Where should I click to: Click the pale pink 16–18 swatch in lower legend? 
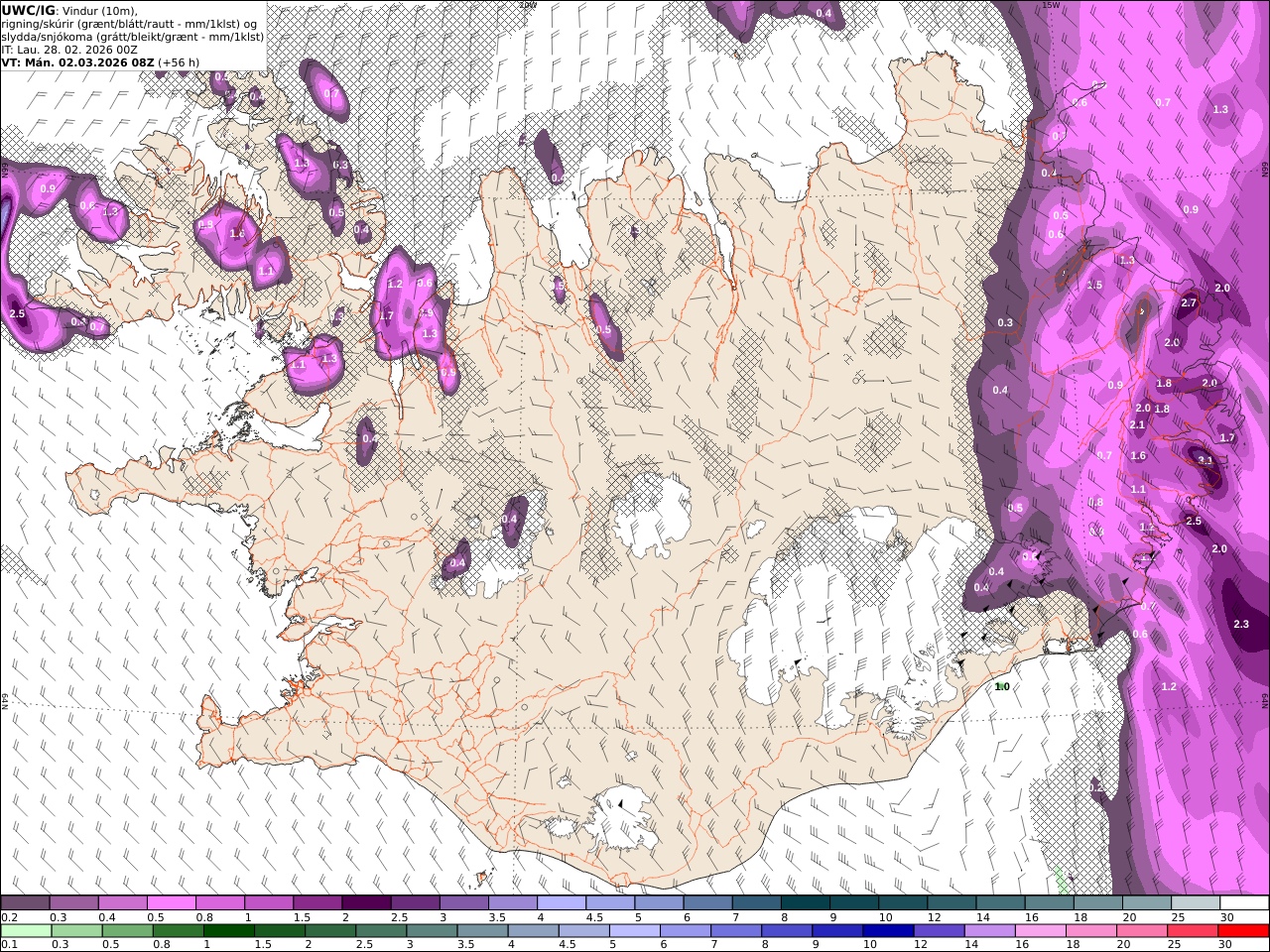1040,931
